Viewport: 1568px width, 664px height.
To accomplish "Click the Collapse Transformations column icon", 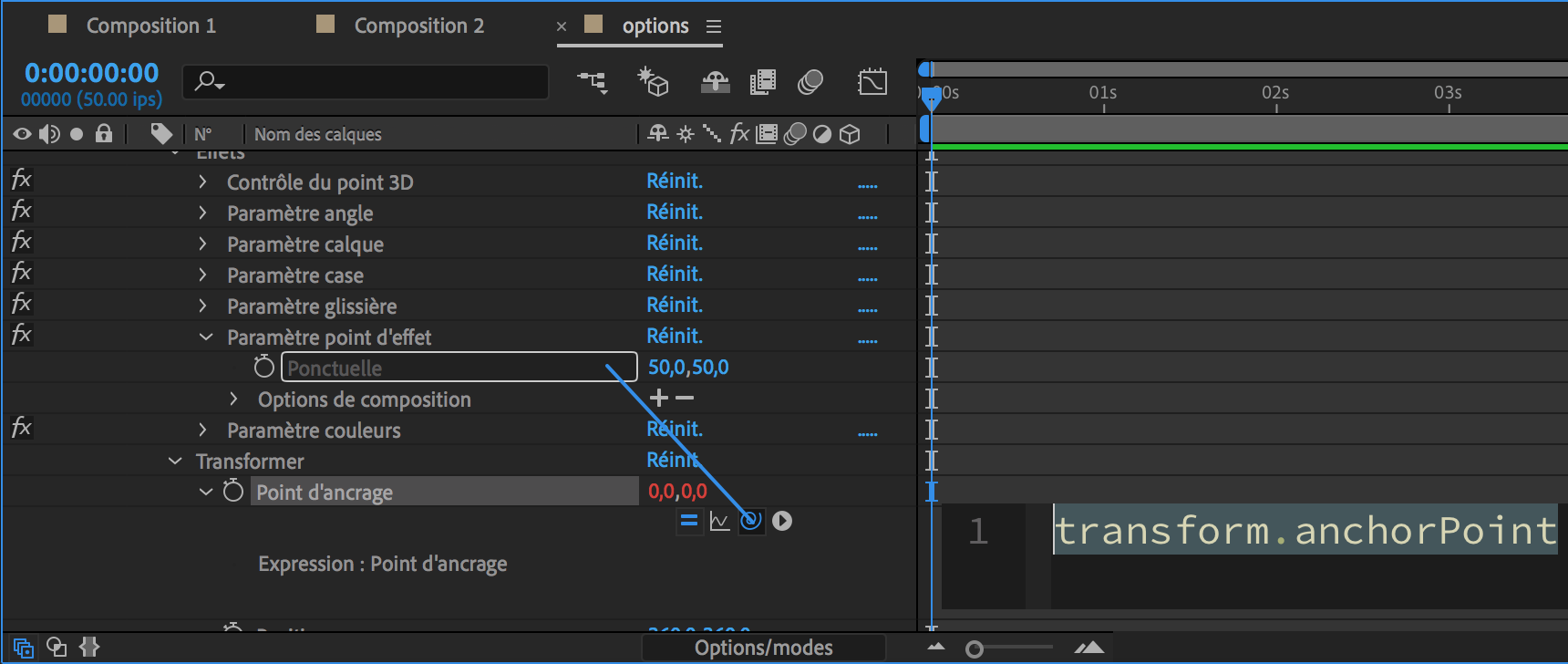I will point(686,134).
